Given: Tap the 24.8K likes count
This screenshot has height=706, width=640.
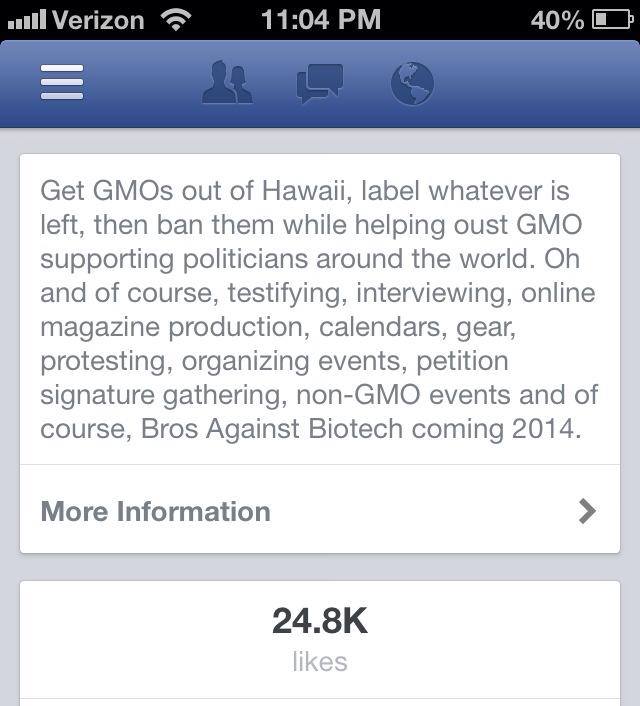Looking at the screenshot, I should tap(320, 621).
